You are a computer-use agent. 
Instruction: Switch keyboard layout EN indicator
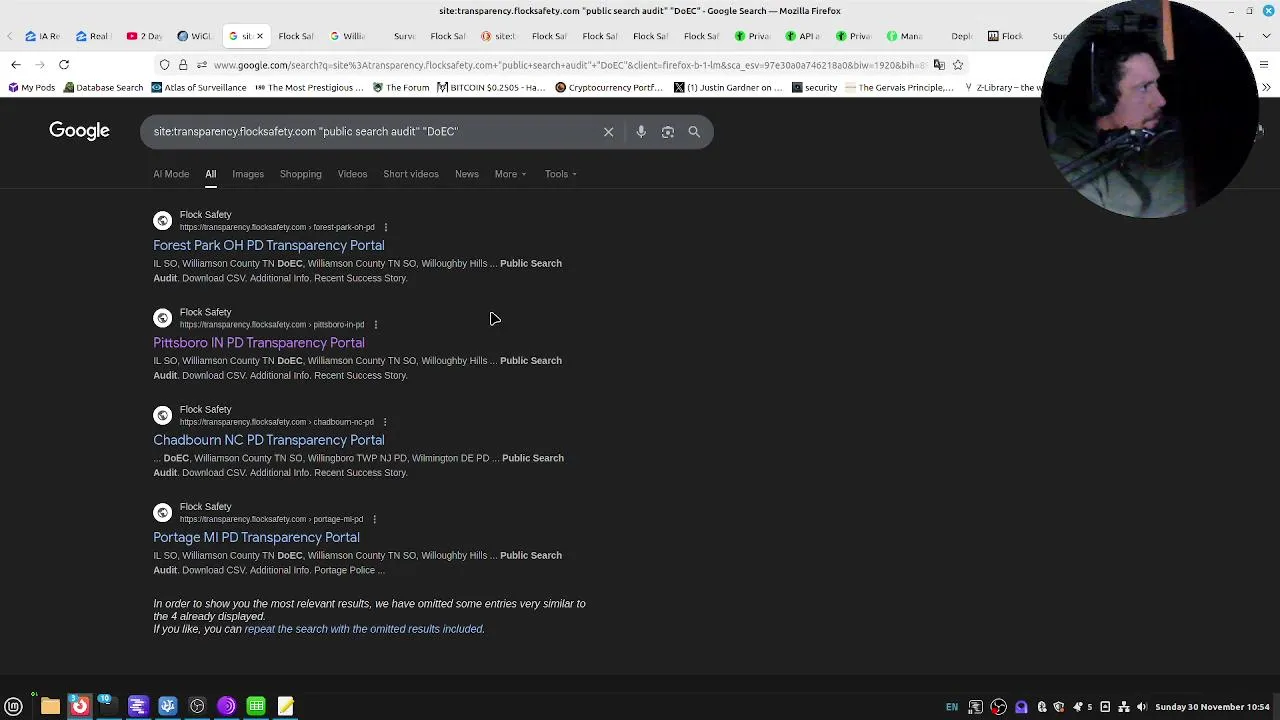[x=952, y=707]
